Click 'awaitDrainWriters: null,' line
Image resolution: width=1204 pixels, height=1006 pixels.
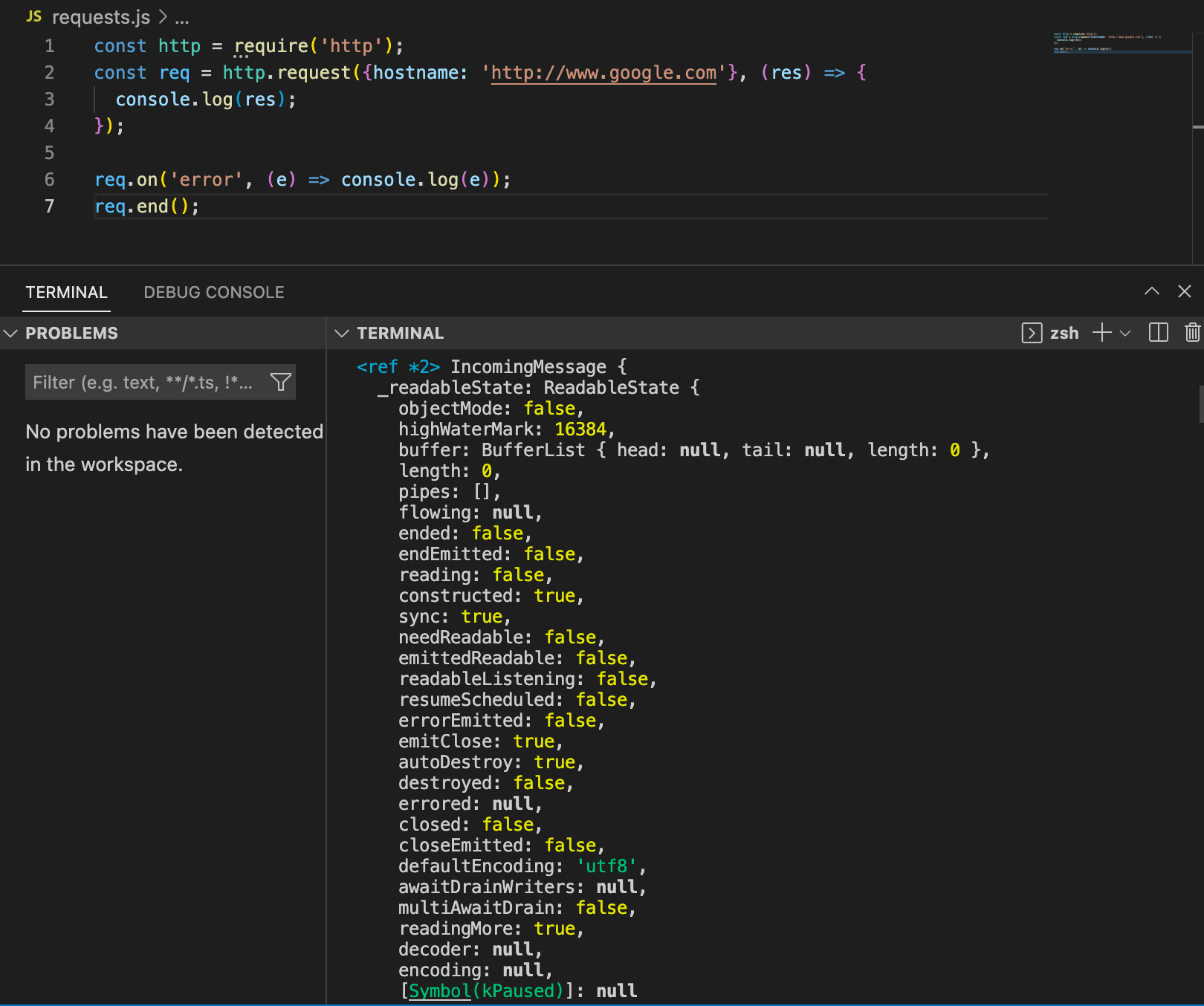click(x=522, y=887)
